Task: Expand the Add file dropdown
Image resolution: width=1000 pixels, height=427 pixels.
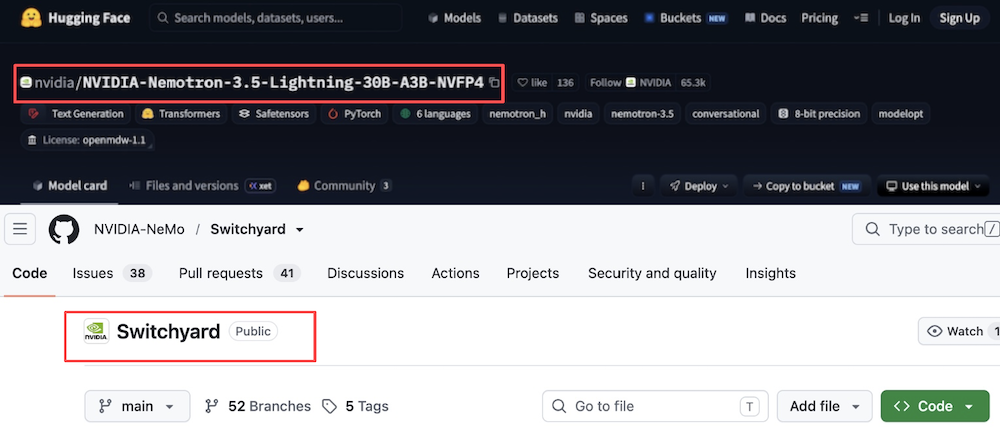Action: pyautogui.click(x=825, y=407)
